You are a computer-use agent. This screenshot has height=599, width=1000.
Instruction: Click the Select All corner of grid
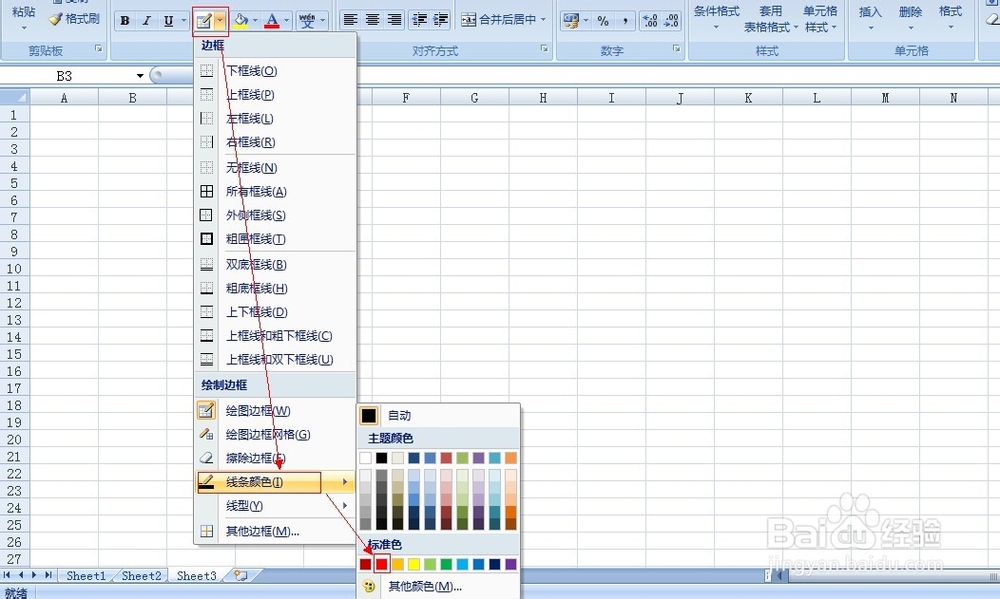(x=15, y=98)
